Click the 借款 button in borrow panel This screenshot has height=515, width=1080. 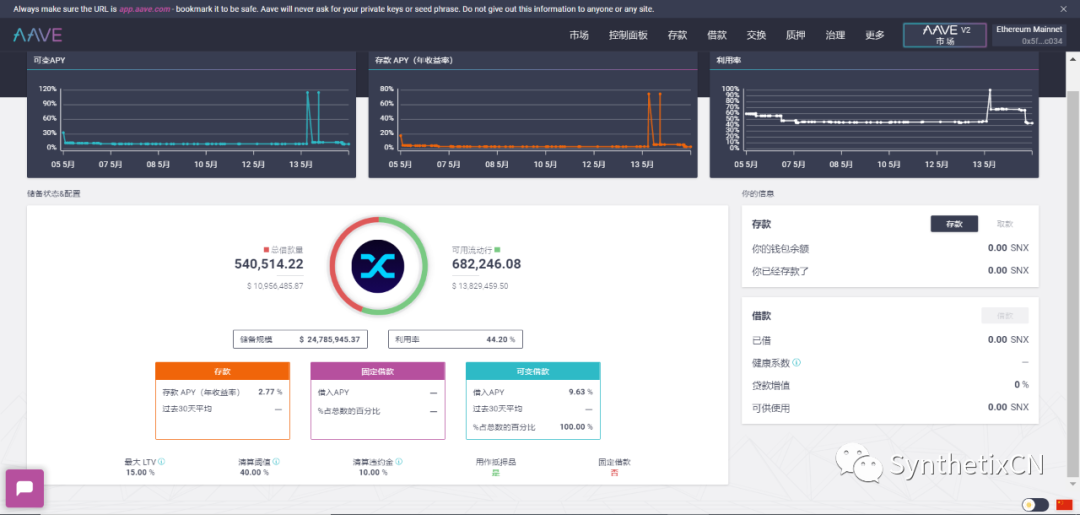click(1004, 316)
